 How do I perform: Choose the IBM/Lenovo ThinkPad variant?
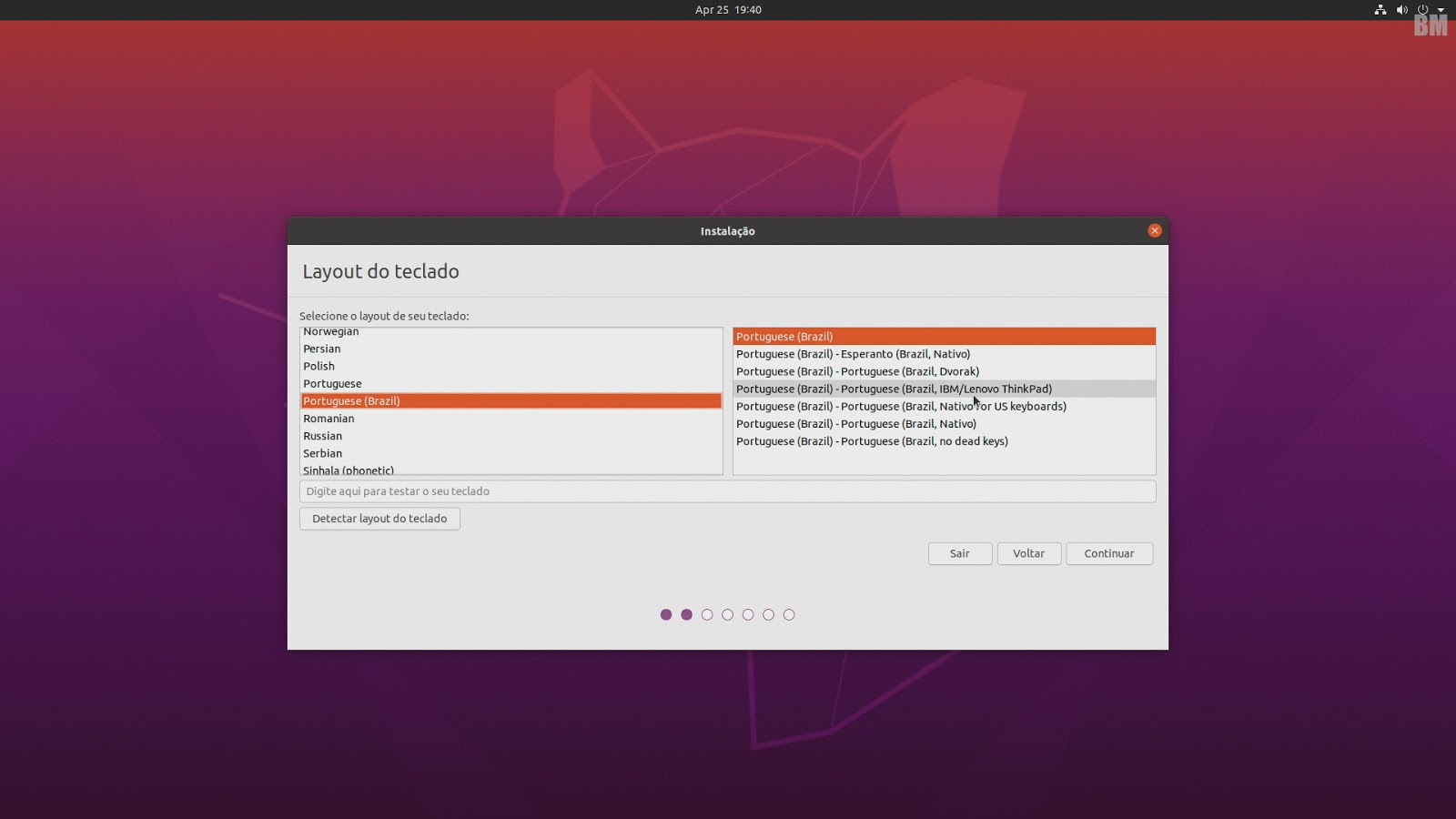point(894,389)
